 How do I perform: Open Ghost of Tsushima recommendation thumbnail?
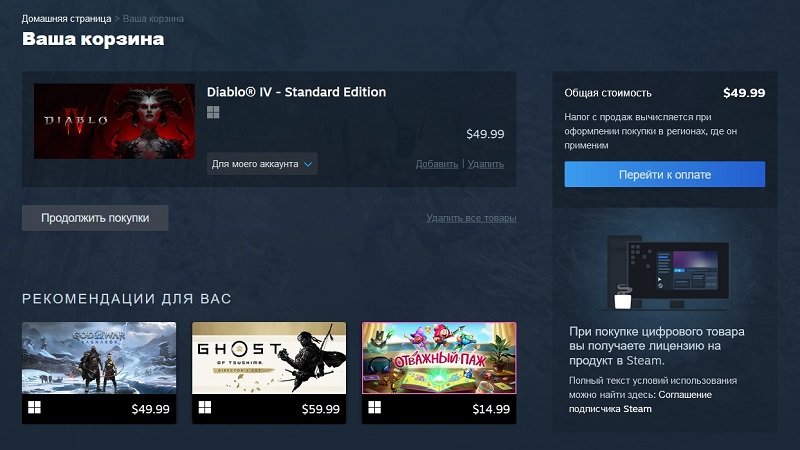(x=269, y=357)
